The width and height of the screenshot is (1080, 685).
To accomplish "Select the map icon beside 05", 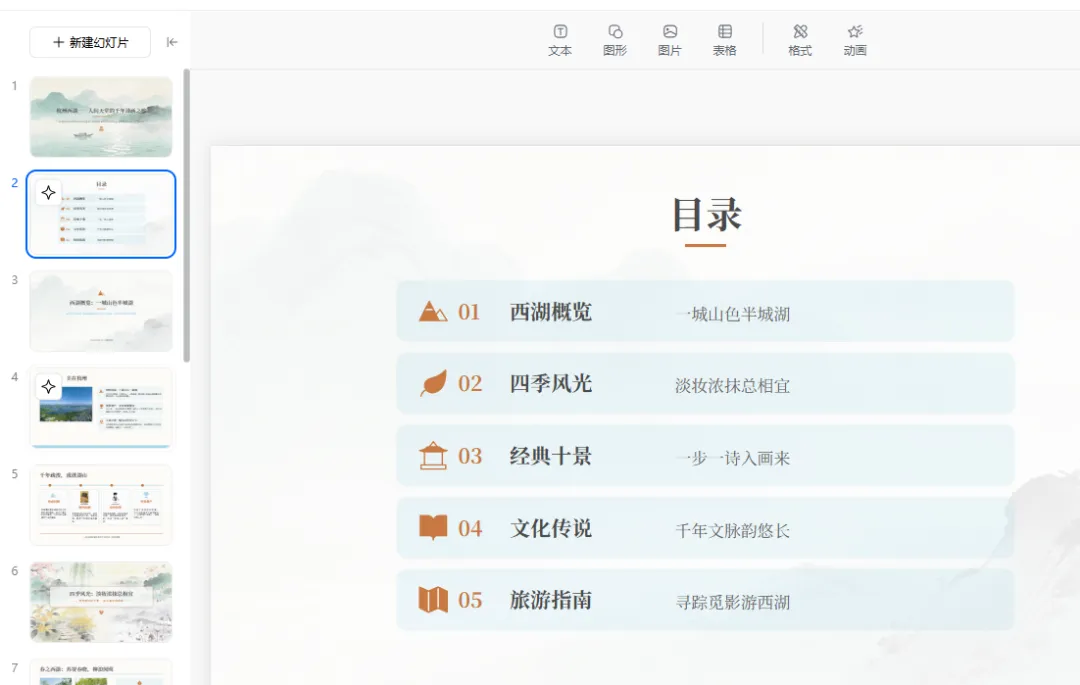I will coord(433,600).
